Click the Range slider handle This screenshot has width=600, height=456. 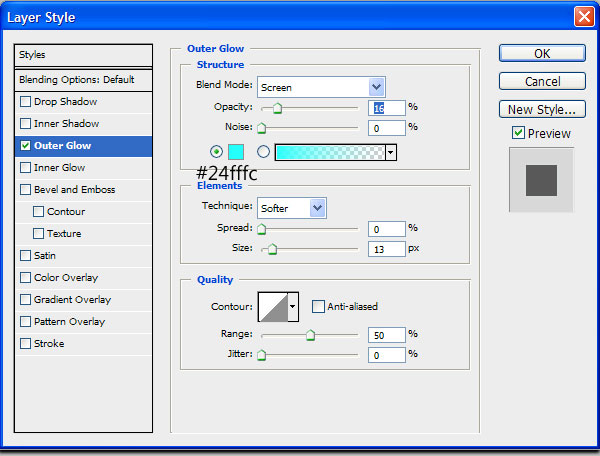pyautogui.click(x=310, y=335)
